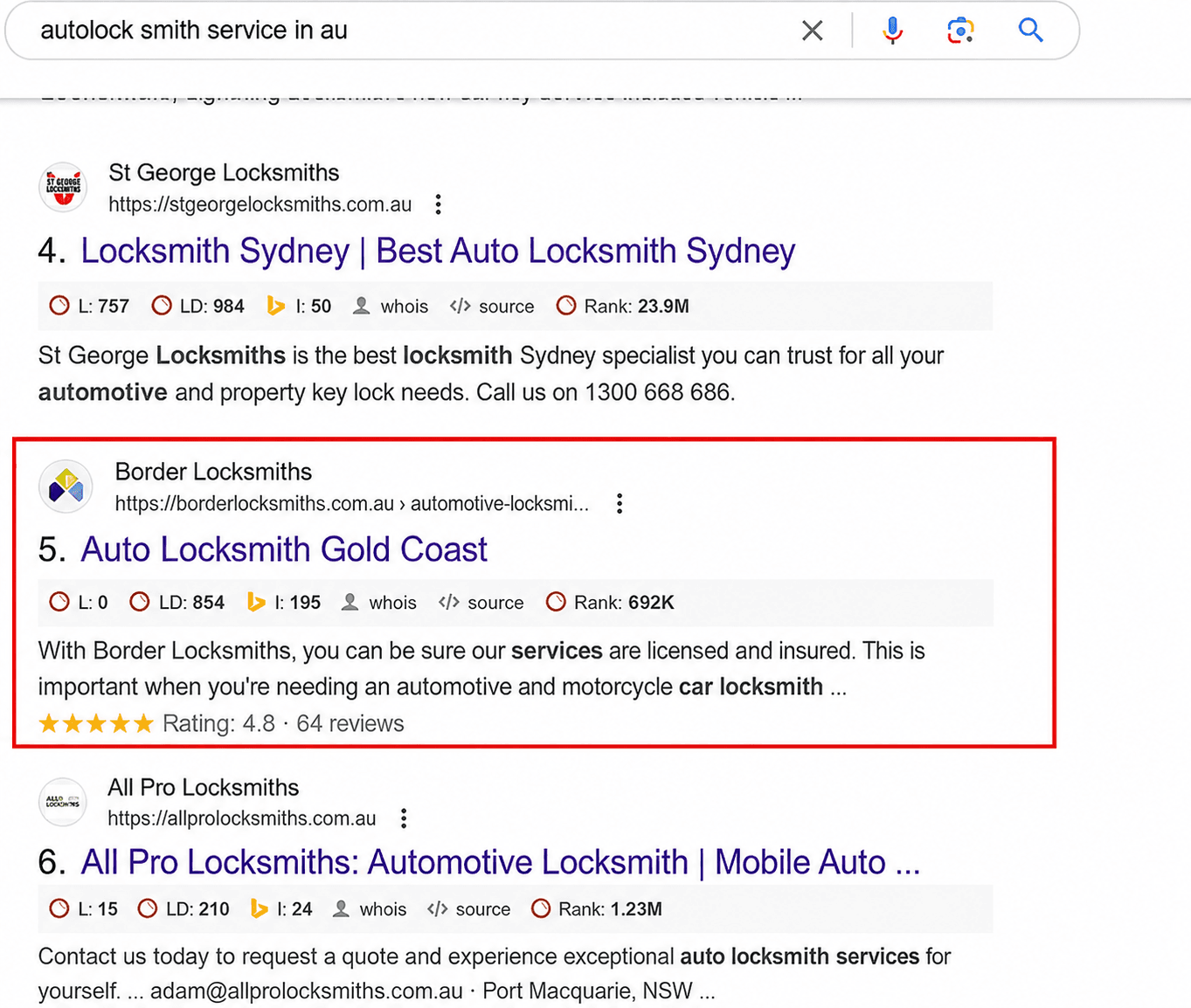1191x1008 pixels.
Task: Open more options for the Border Locksmiths result
Action: pos(620,503)
